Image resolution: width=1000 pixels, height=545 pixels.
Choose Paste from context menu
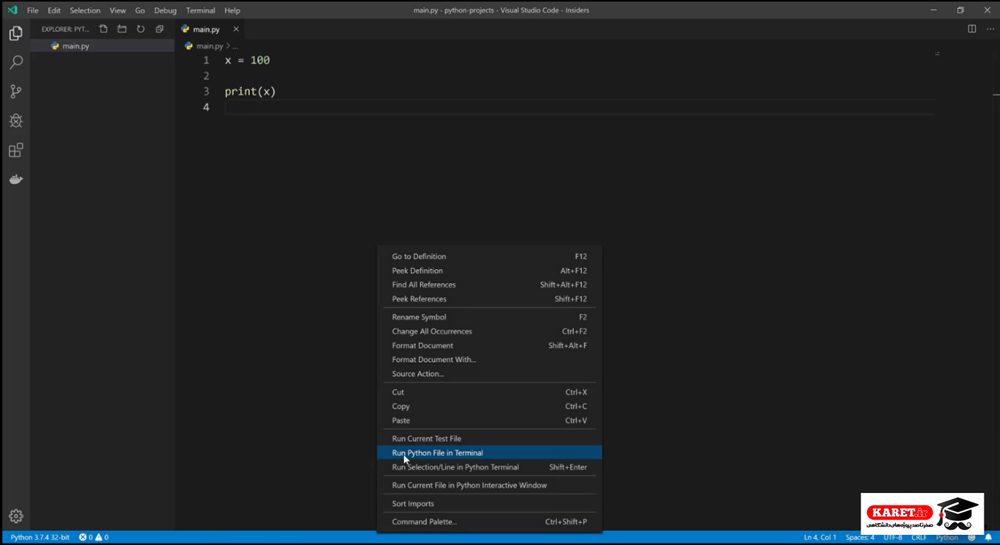[489, 420]
